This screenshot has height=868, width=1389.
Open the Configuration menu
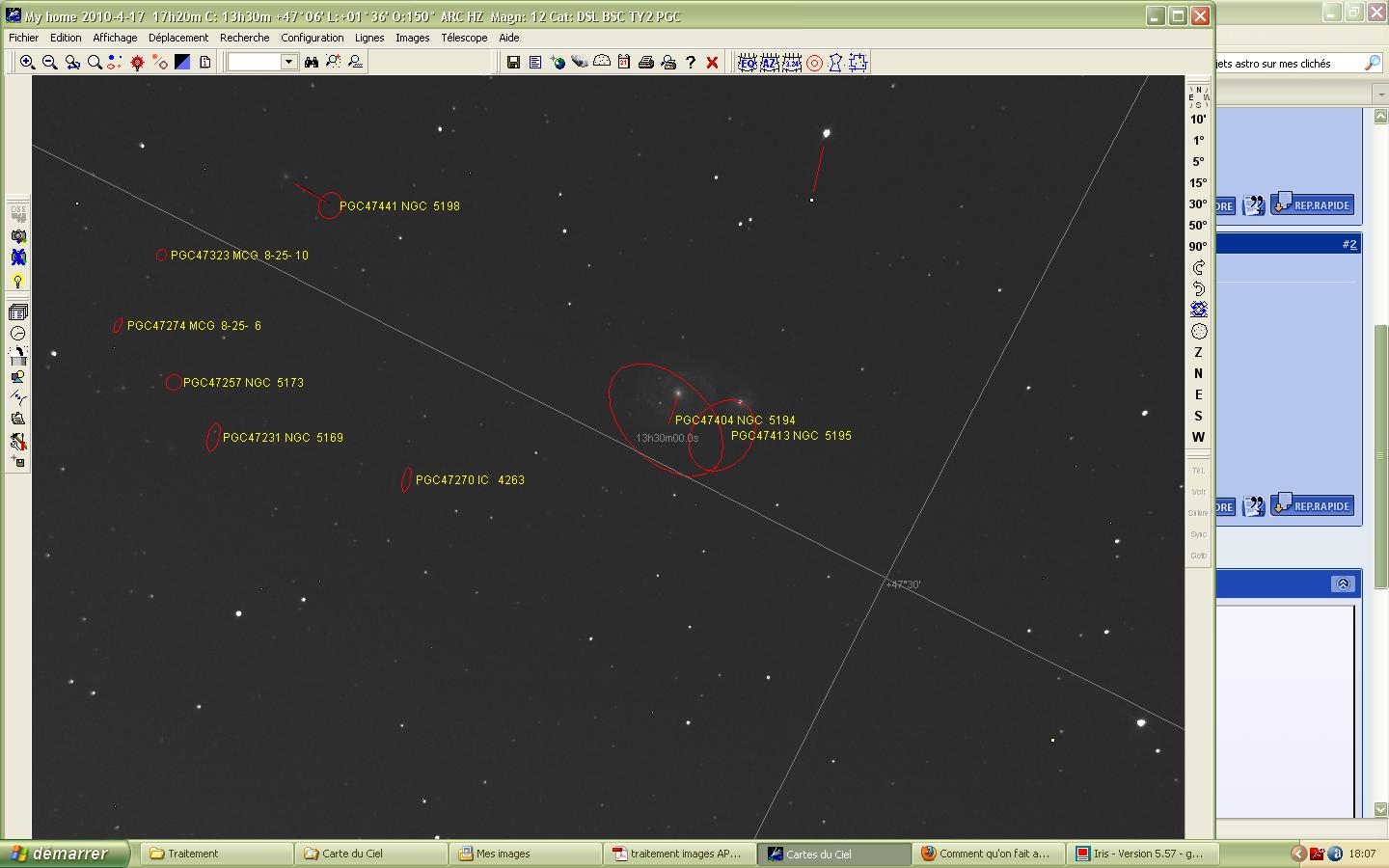(313, 38)
